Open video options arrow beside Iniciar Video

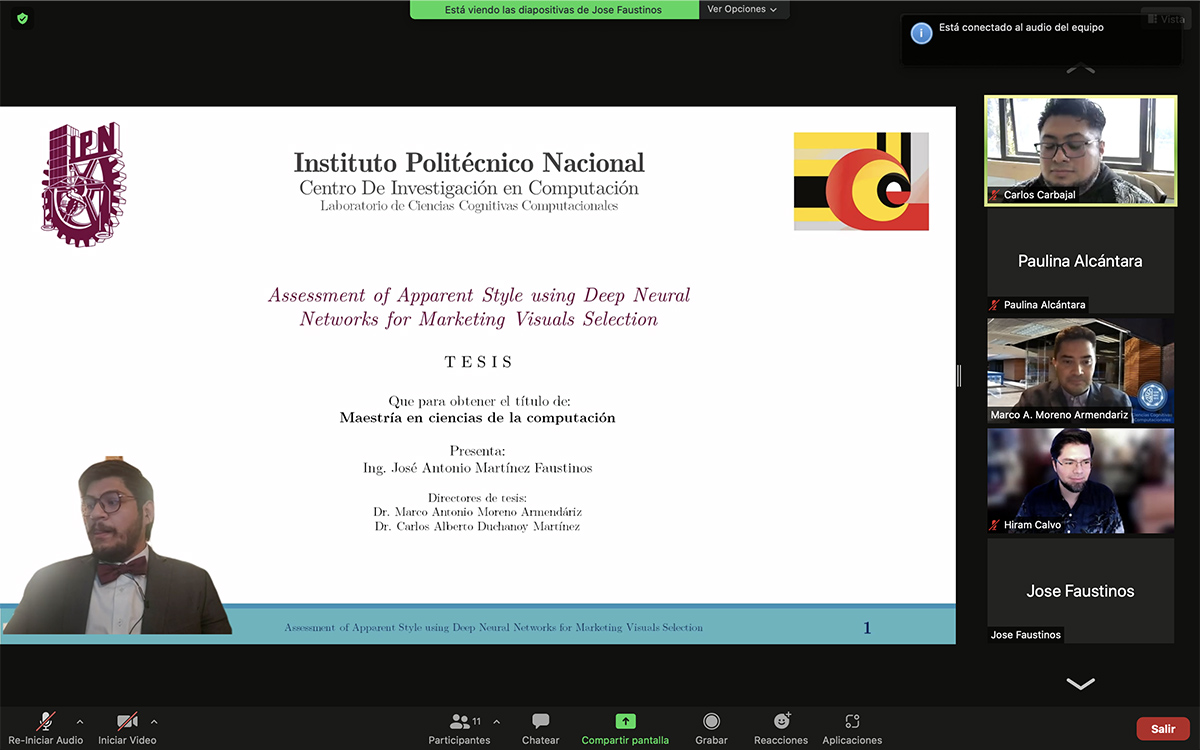pyautogui.click(x=154, y=721)
